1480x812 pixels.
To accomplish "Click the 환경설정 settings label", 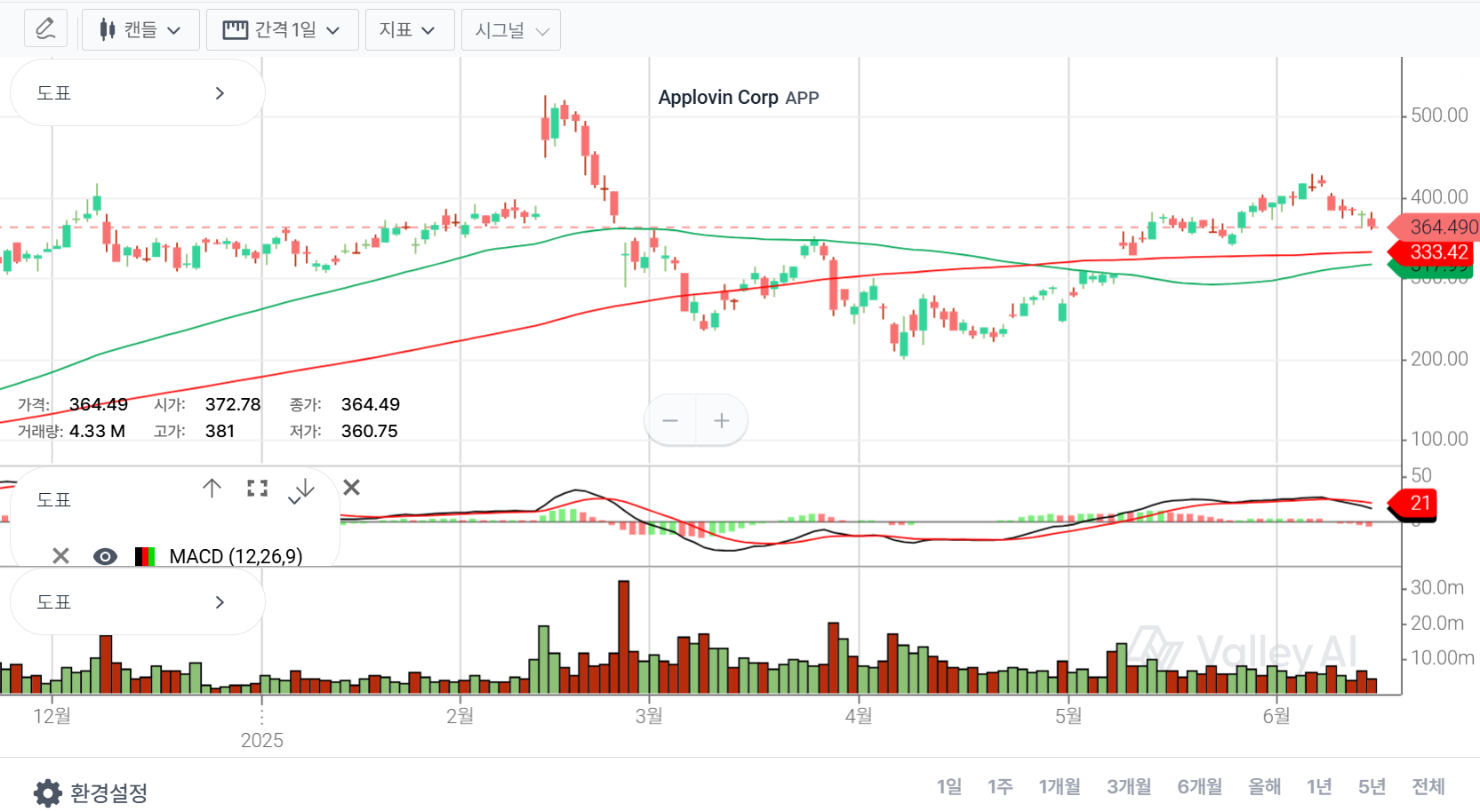I will (108, 792).
